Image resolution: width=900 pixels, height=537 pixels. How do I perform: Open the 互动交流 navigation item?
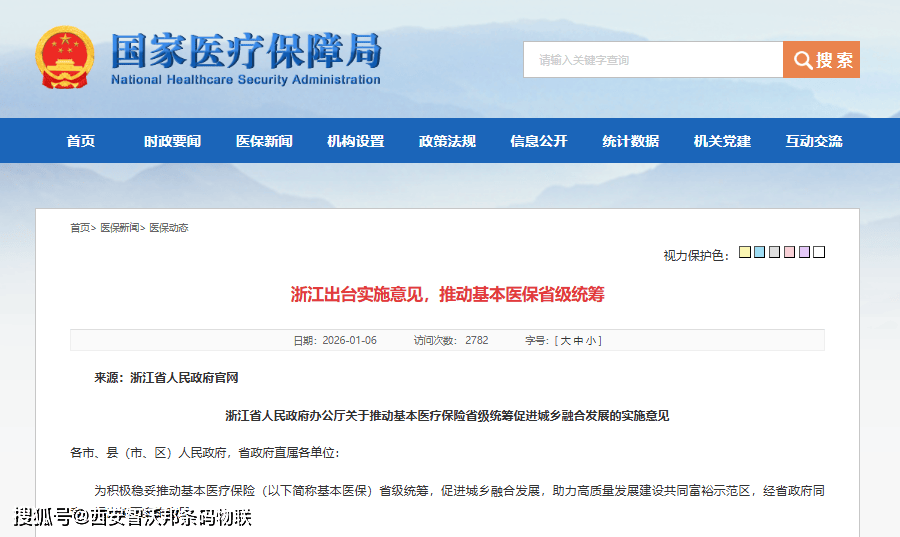coord(814,141)
